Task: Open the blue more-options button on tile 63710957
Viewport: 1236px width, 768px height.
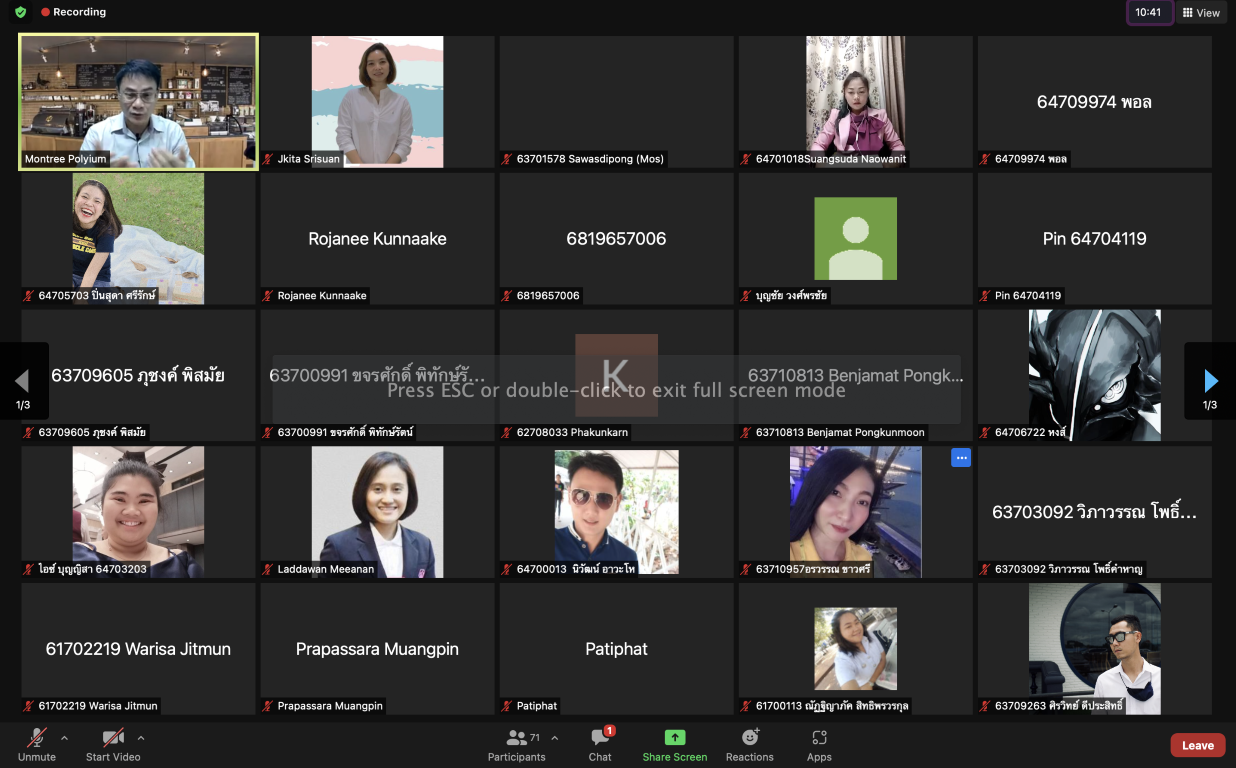Action: click(960, 458)
